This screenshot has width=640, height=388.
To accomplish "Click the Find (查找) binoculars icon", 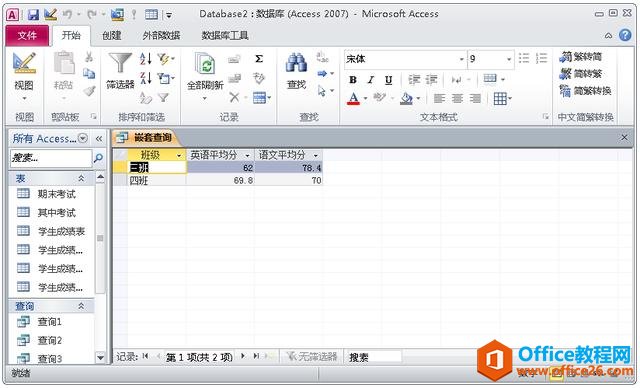I will [296, 63].
